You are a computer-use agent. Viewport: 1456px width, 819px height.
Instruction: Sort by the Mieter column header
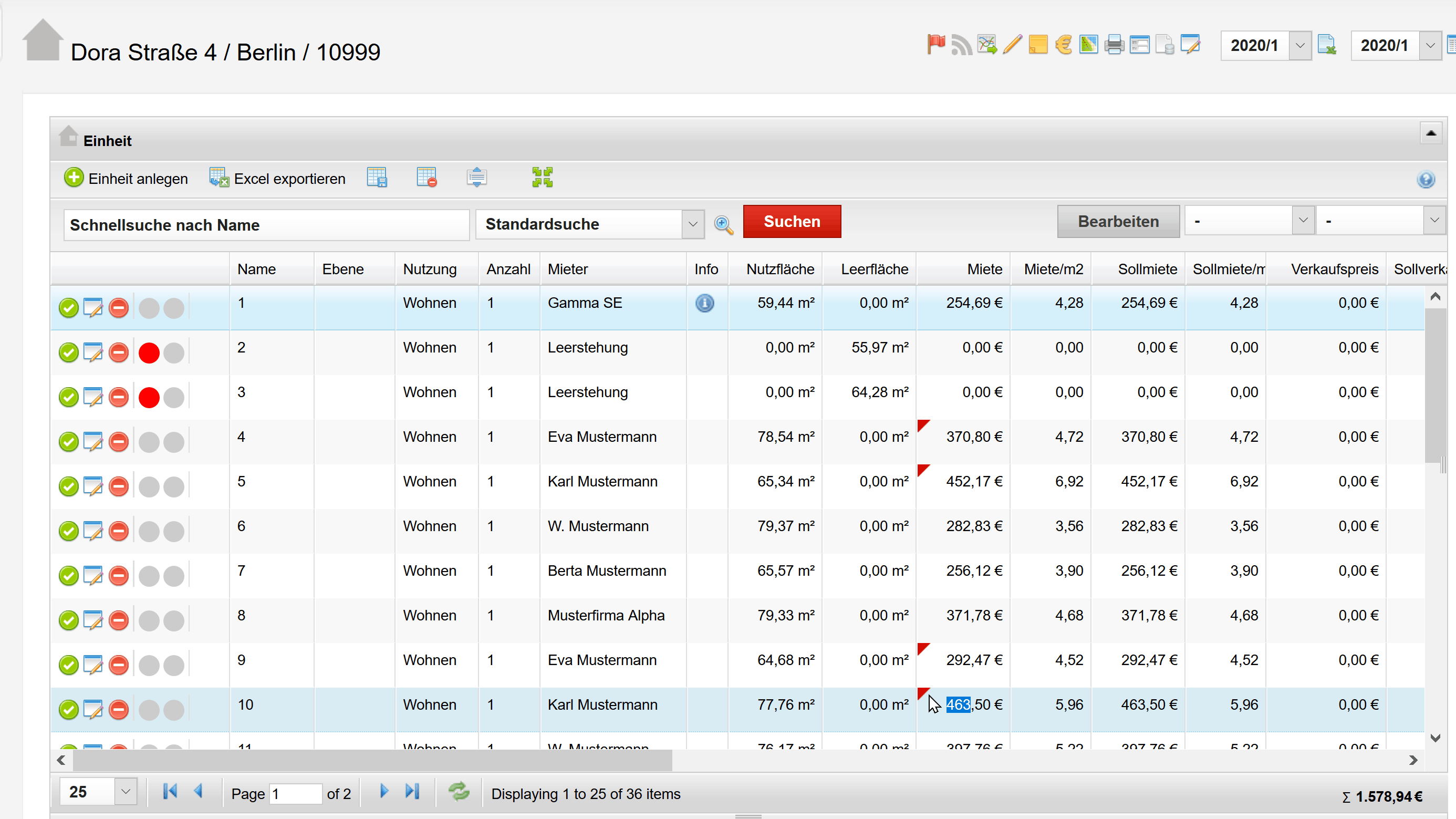point(567,269)
